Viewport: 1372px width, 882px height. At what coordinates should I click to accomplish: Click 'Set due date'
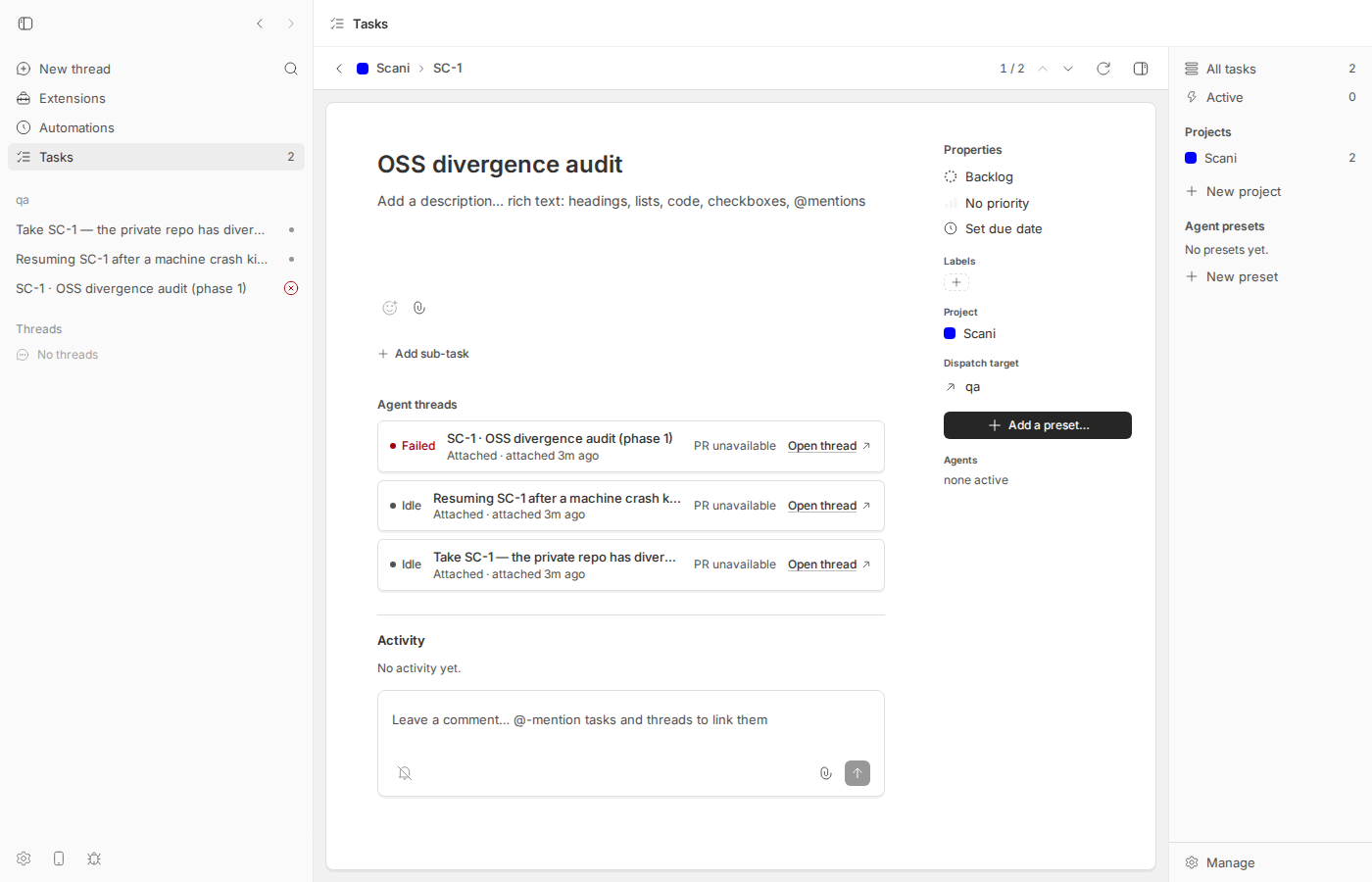tap(993, 228)
